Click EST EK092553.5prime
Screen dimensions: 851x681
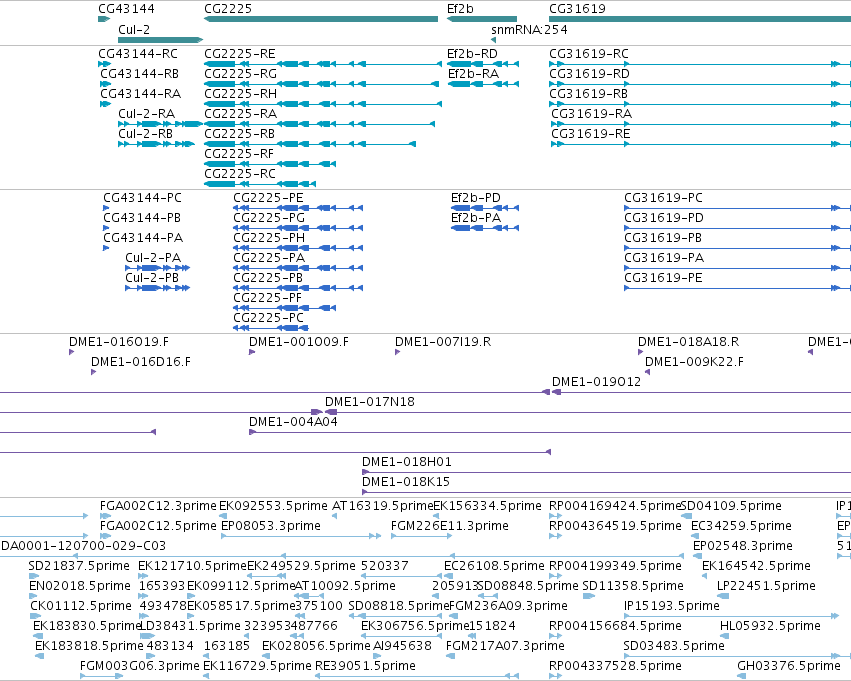click(273, 507)
